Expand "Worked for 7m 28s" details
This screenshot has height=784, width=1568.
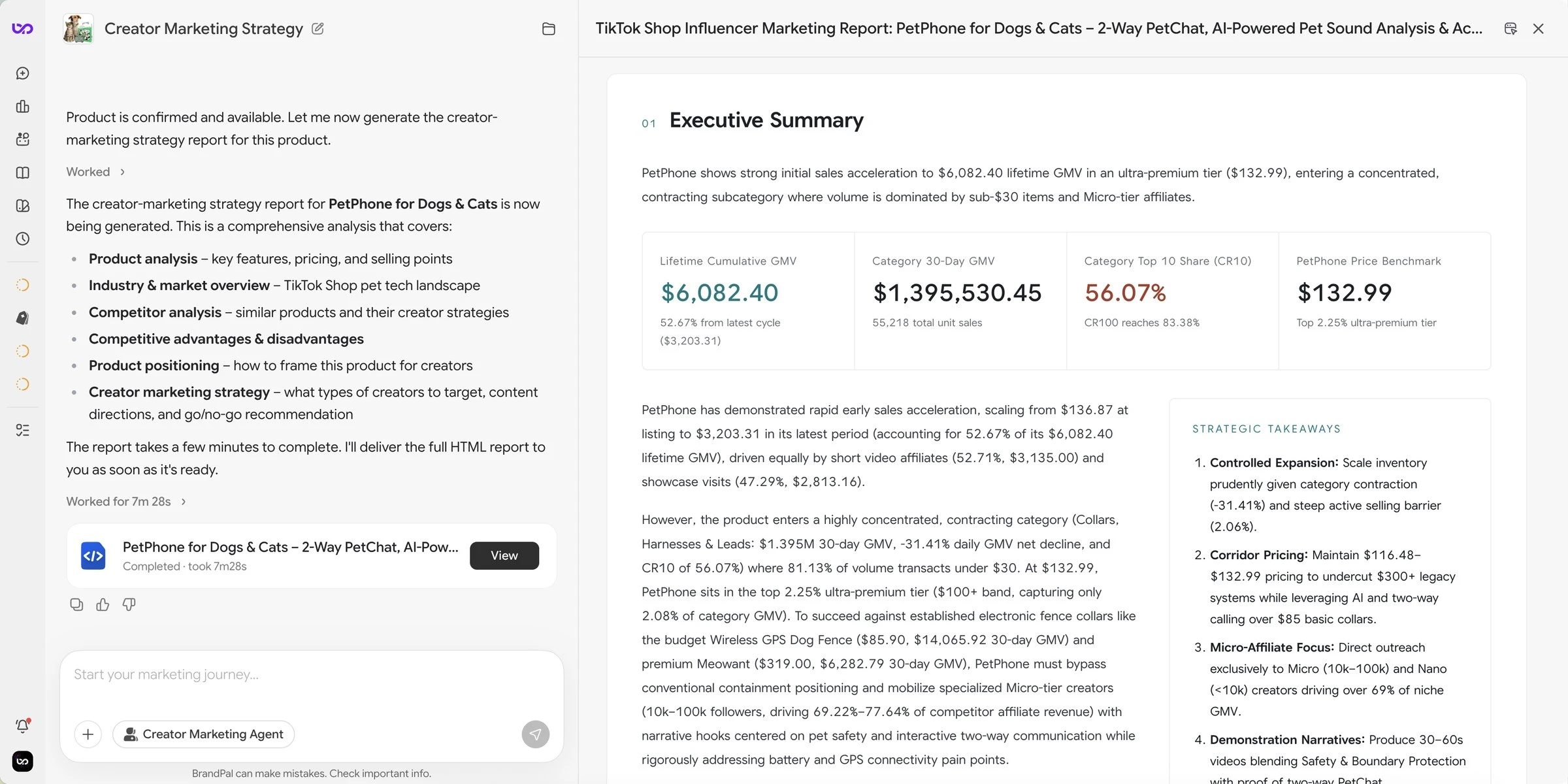pos(126,502)
